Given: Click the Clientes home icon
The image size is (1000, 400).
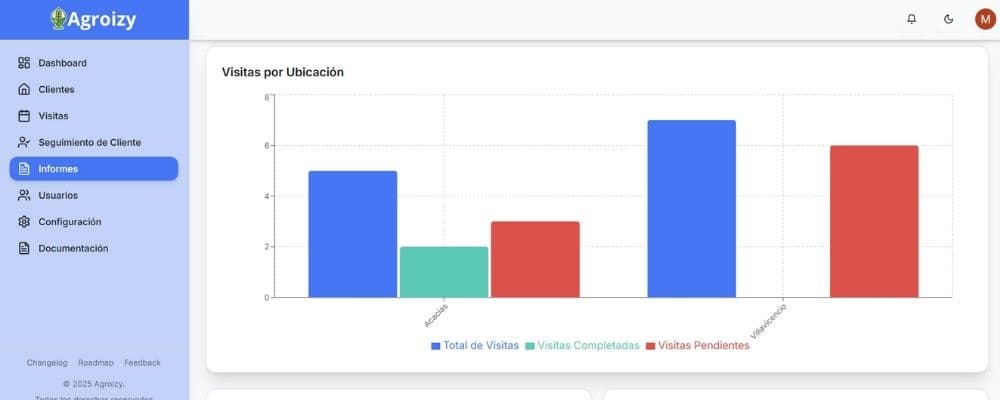Looking at the screenshot, I should pos(24,89).
